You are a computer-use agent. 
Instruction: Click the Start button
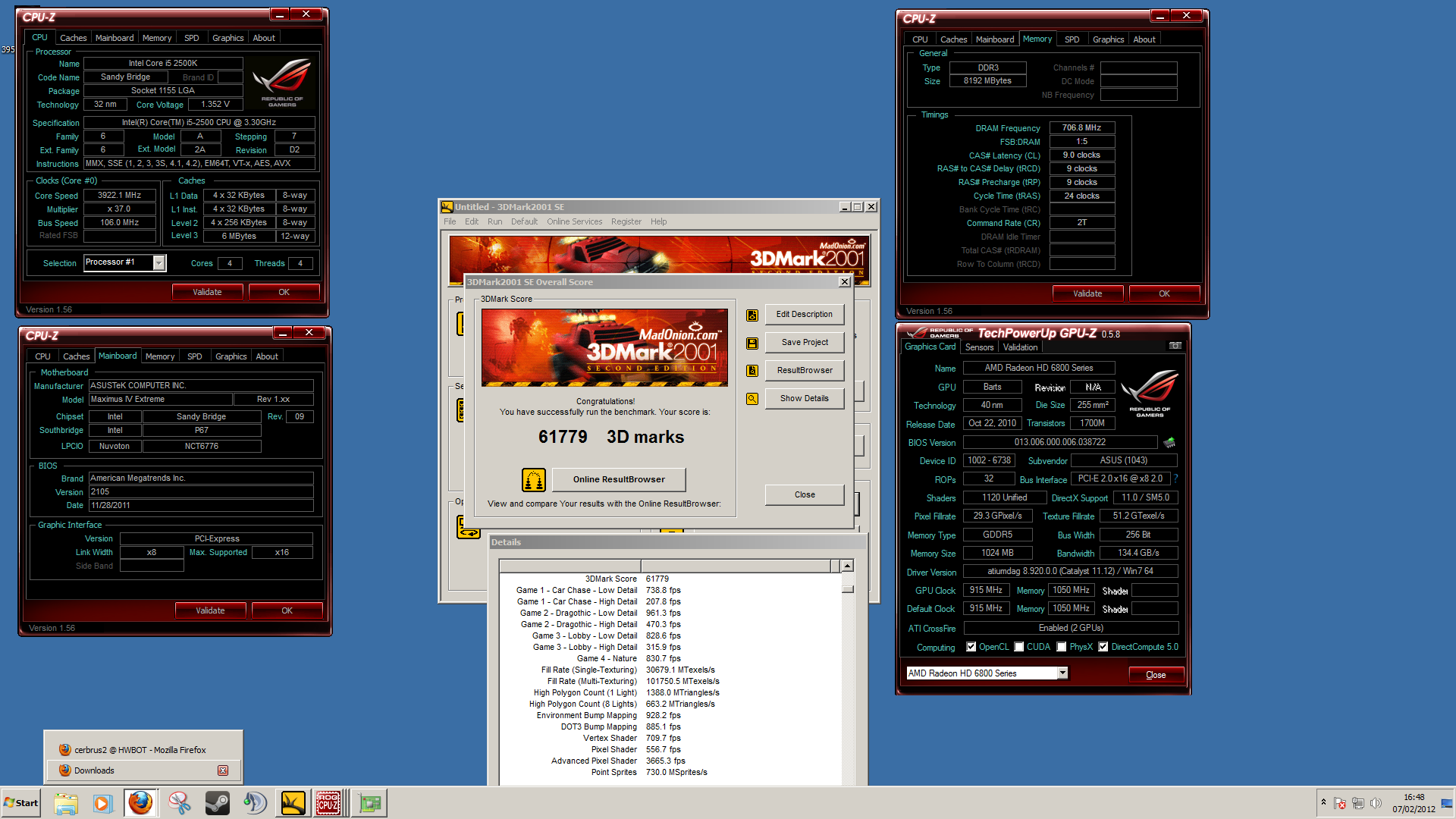[x=21, y=803]
